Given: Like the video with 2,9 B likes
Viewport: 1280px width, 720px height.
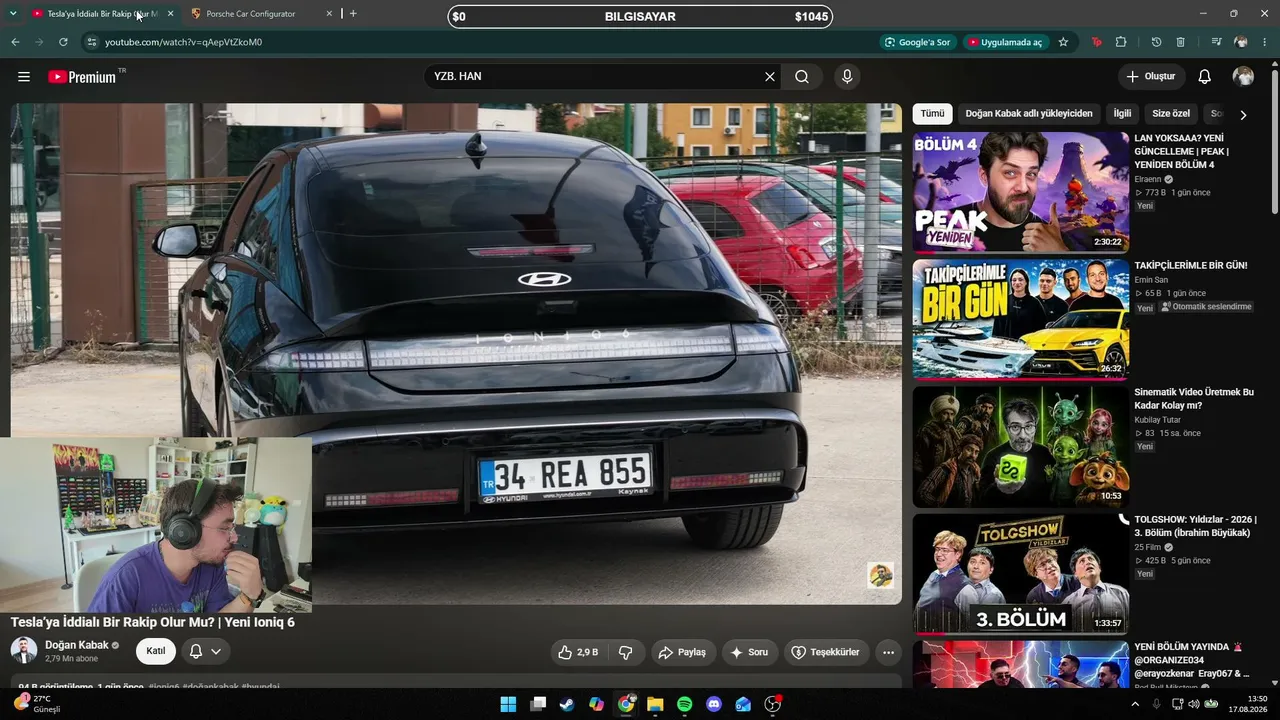Looking at the screenshot, I should click(578, 652).
